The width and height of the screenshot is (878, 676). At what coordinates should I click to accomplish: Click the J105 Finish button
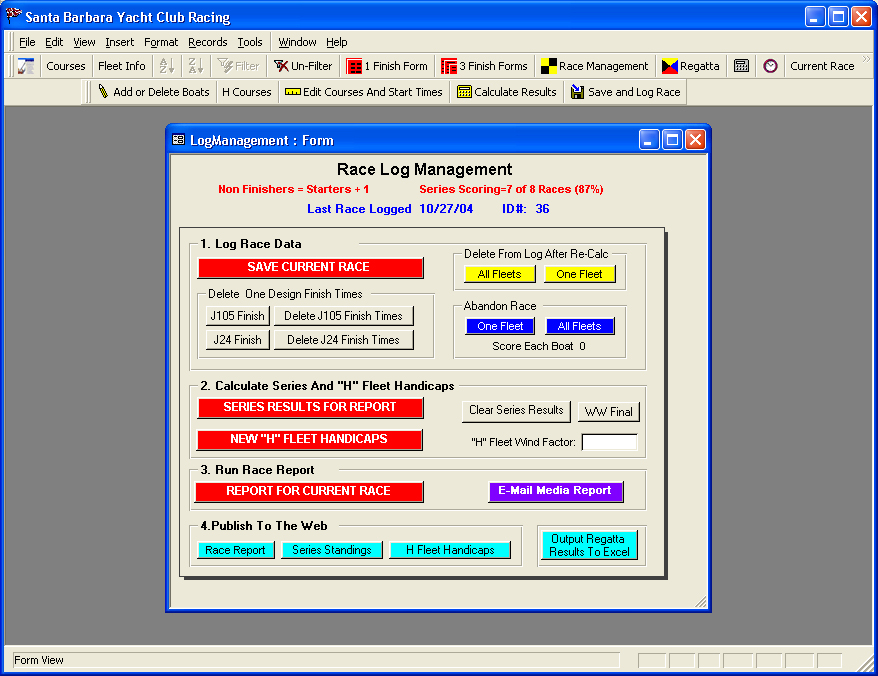click(x=237, y=316)
